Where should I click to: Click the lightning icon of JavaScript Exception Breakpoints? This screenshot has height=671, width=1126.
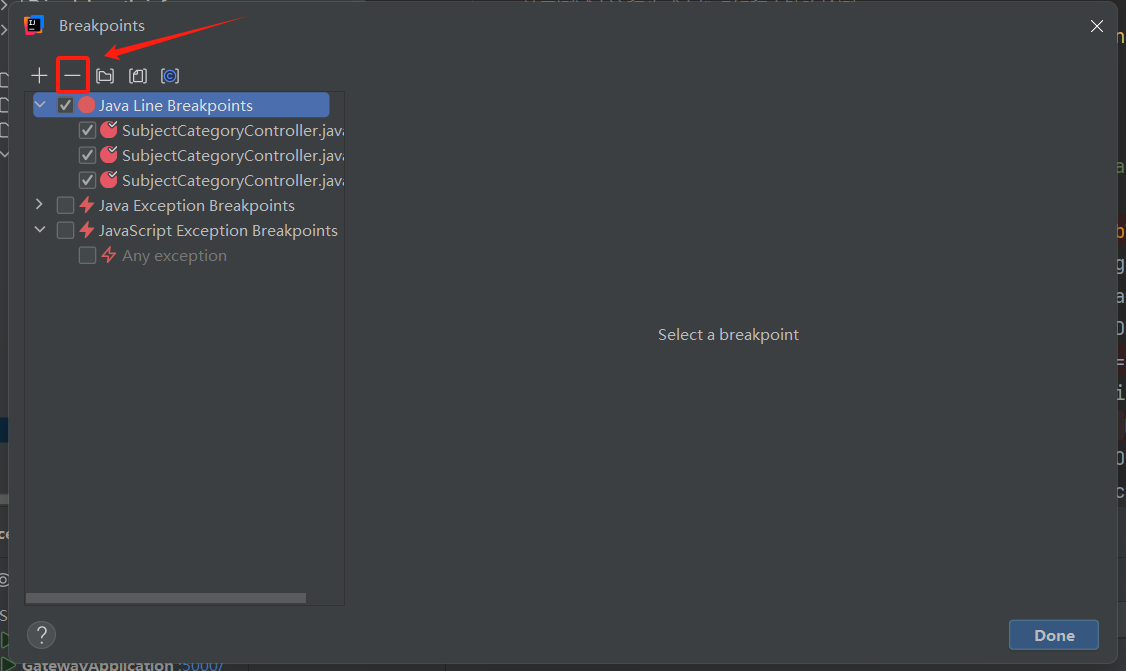tap(87, 230)
